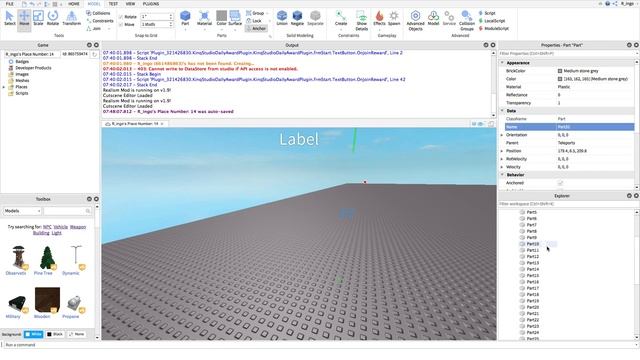Toggle the Move snap checkbox
Image resolution: width=640 pixels, height=360 pixels.
121,24
